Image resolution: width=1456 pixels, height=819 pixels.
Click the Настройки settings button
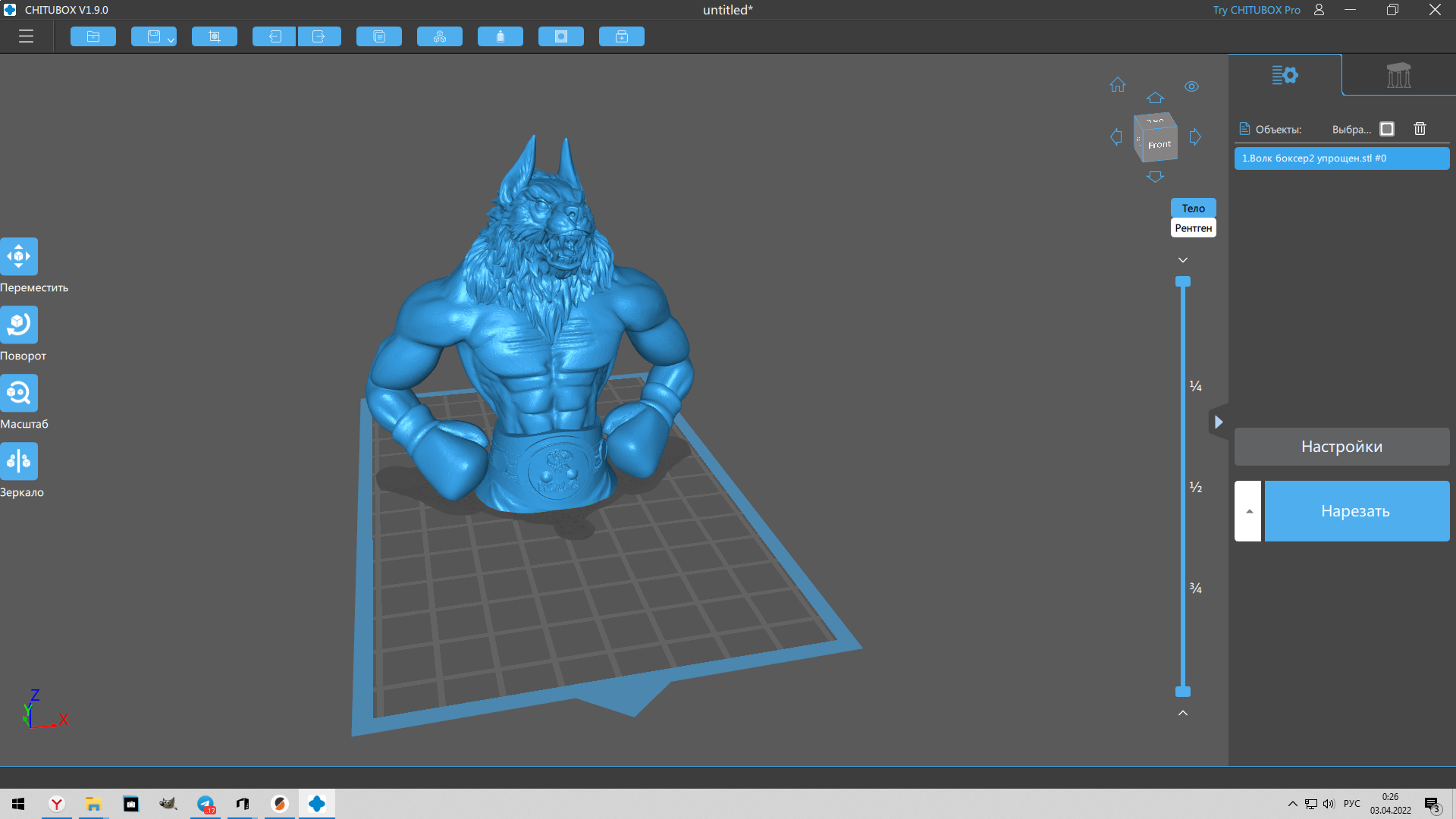[x=1341, y=447]
